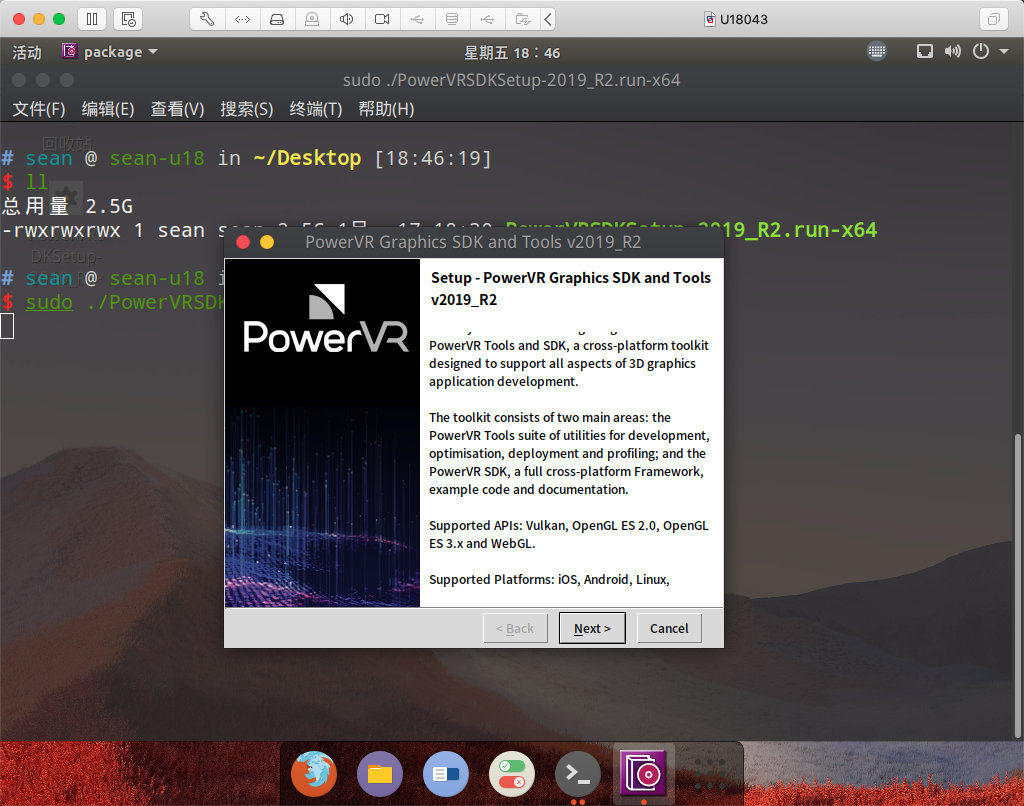Take a VM snapshot from the toolbar

[x=128, y=19]
